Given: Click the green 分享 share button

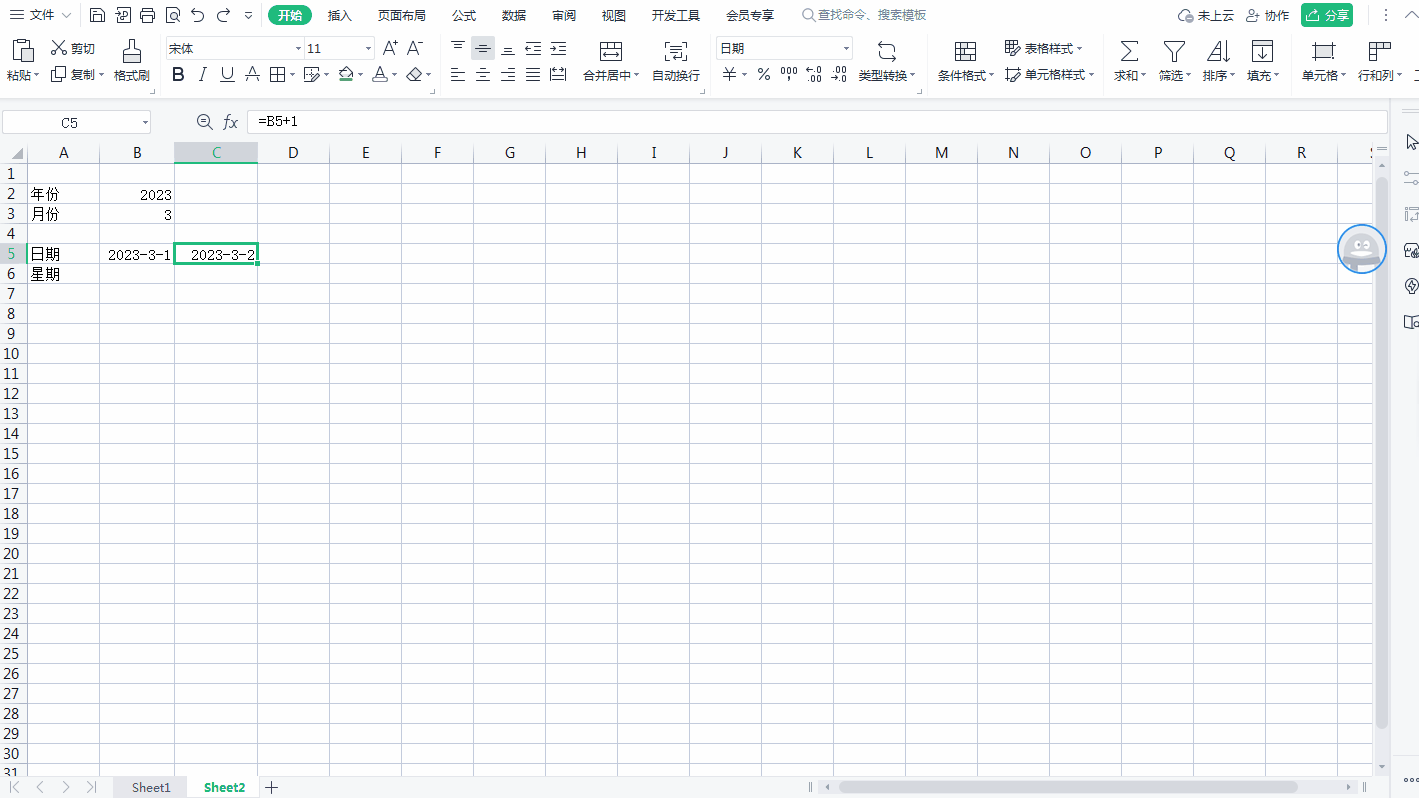Looking at the screenshot, I should coord(1327,15).
